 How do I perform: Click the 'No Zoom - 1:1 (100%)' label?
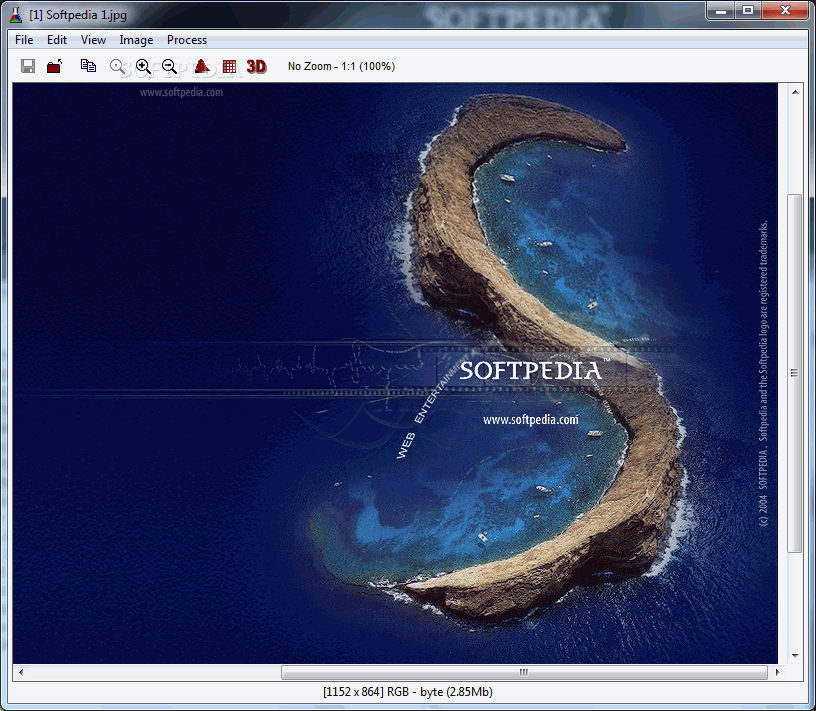[x=341, y=66]
